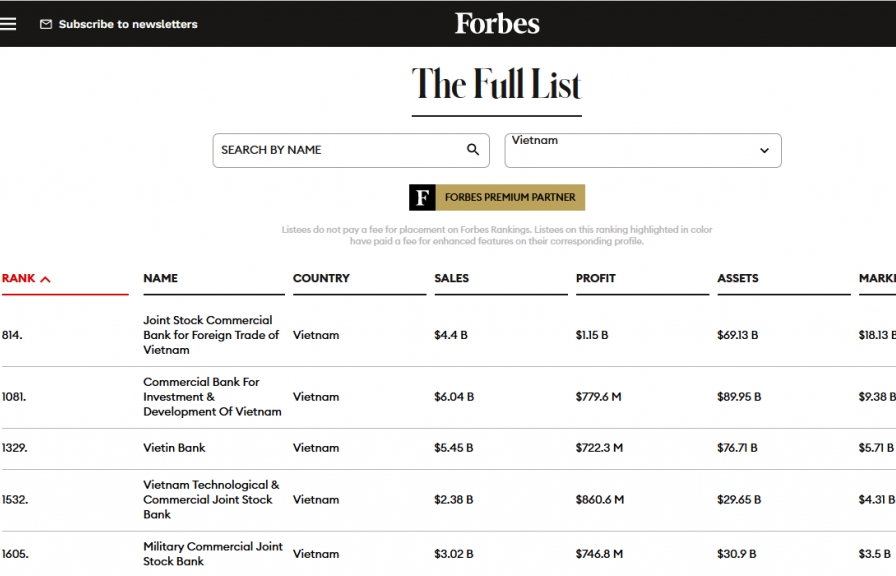Click the newsletter envelope icon
The width and height of the screenshot is (896, 576).
pos(46,24)
